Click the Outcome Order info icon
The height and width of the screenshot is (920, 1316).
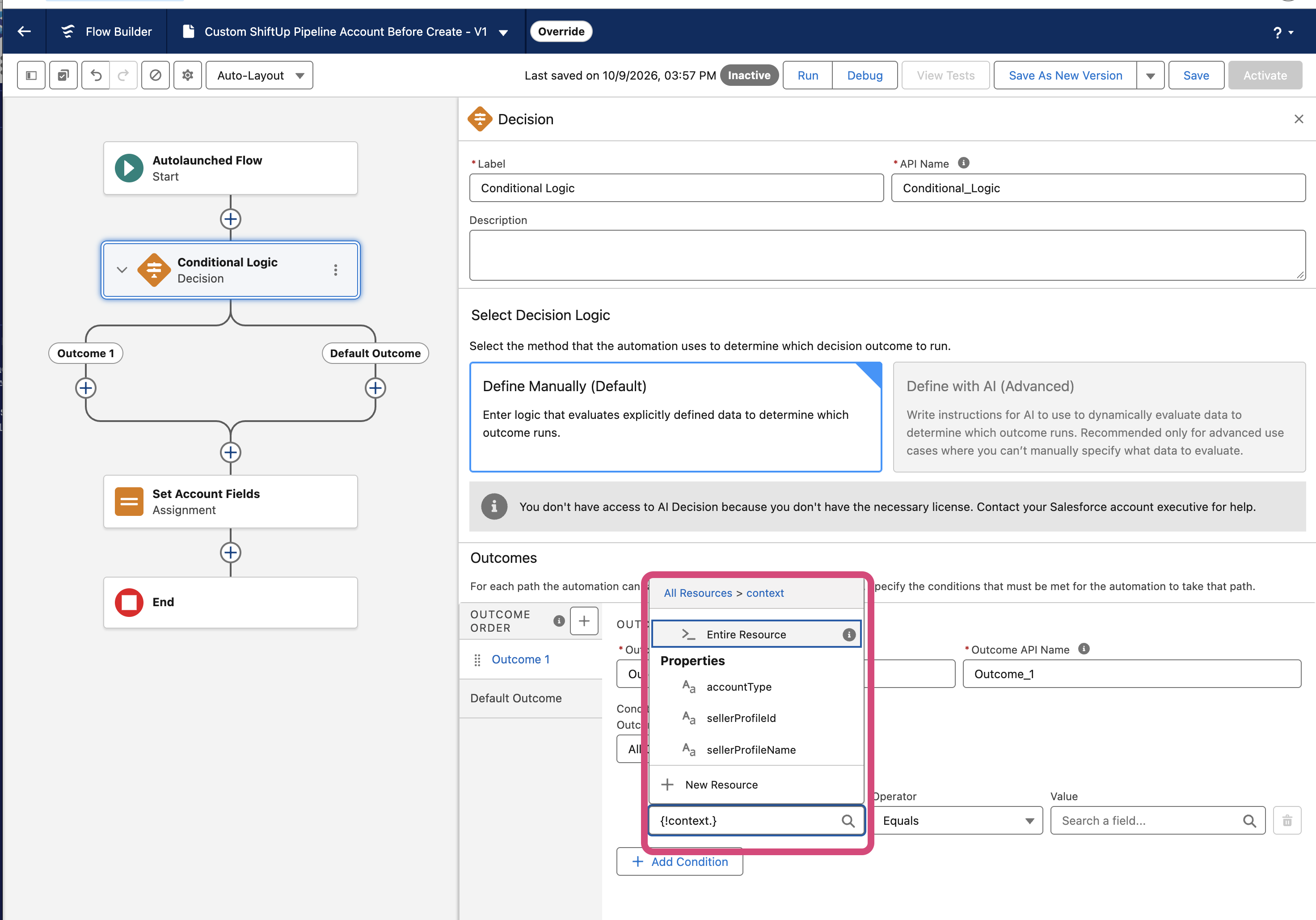[559, 621]
